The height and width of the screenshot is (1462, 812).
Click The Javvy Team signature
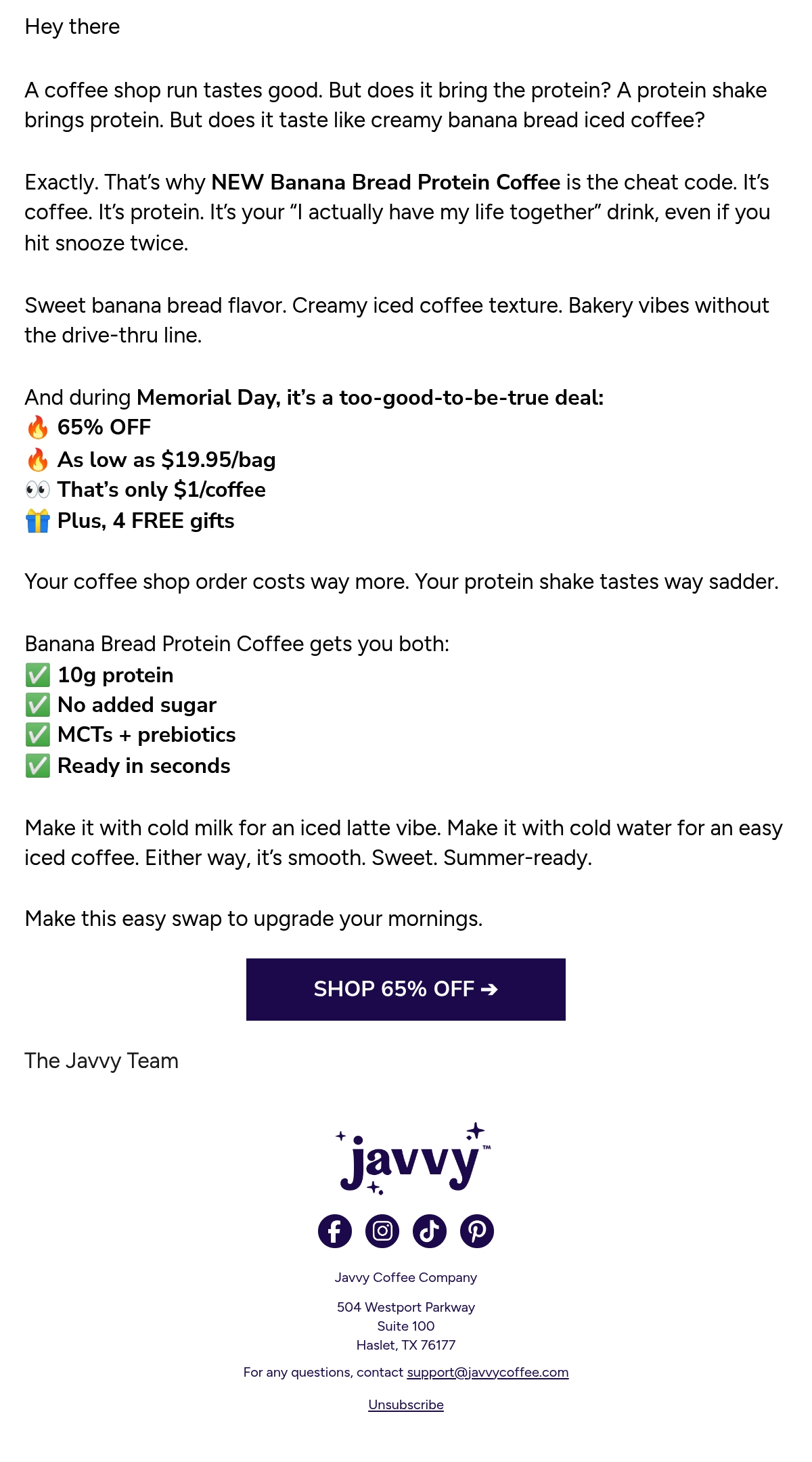coord(101,1061)
